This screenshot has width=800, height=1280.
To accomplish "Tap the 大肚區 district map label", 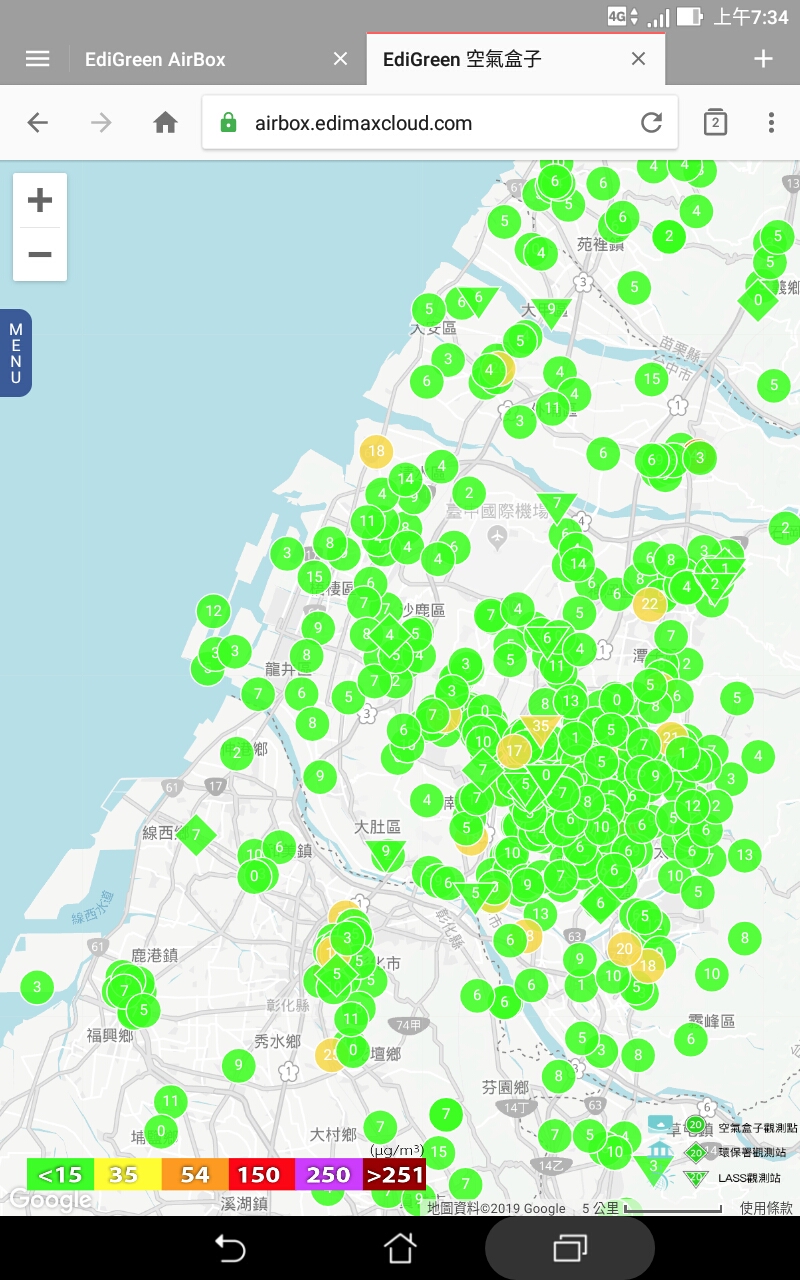I will pos(379,827).
